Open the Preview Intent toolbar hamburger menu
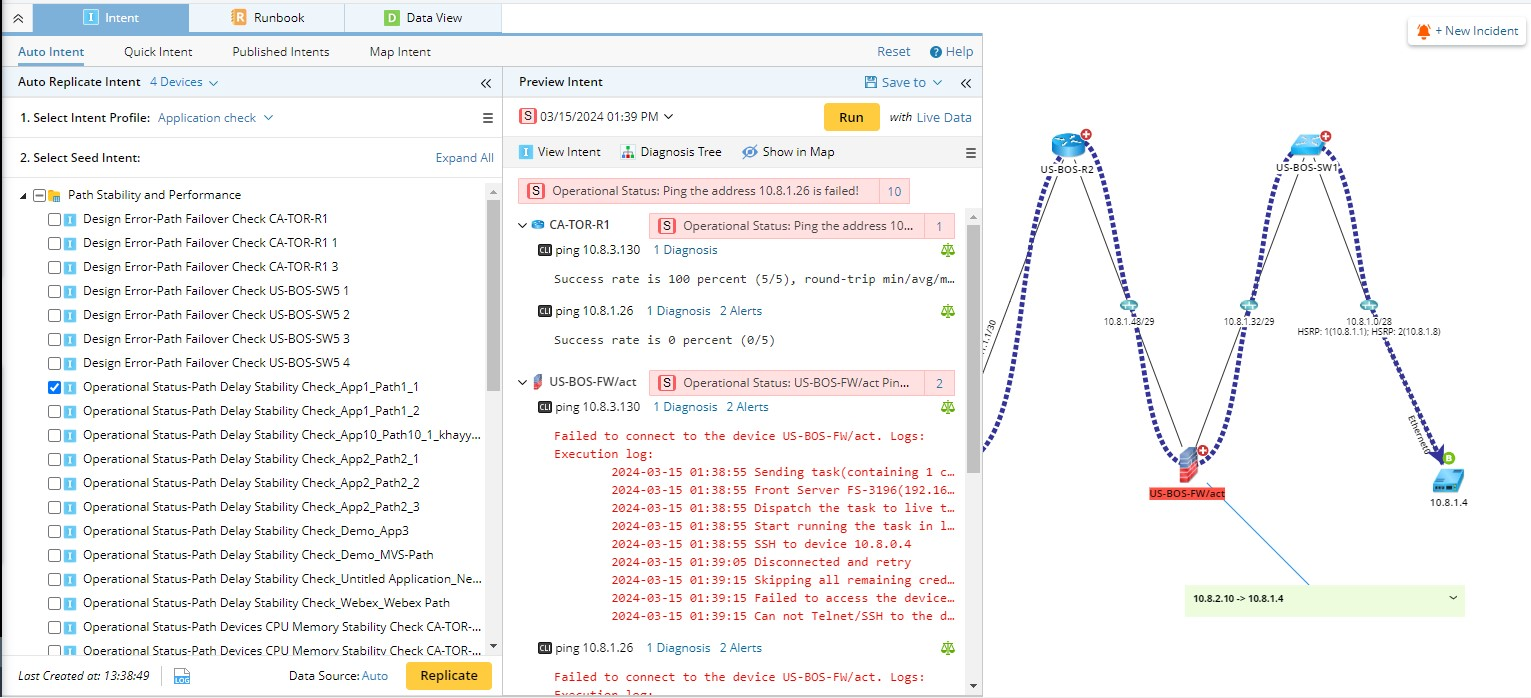Image resolution: width=1531 pixels, height=698 pixels. pyautogui.click(x=970, y=153)
